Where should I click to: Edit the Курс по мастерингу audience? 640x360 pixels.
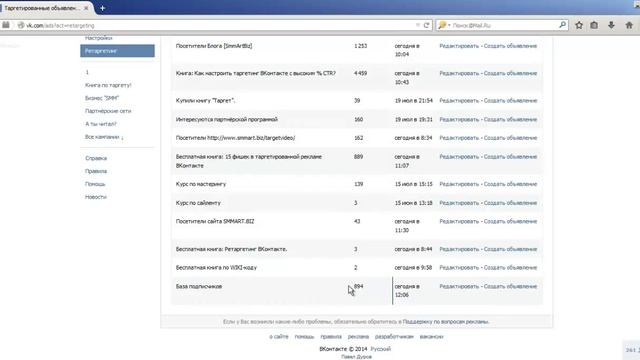[459, 184]
